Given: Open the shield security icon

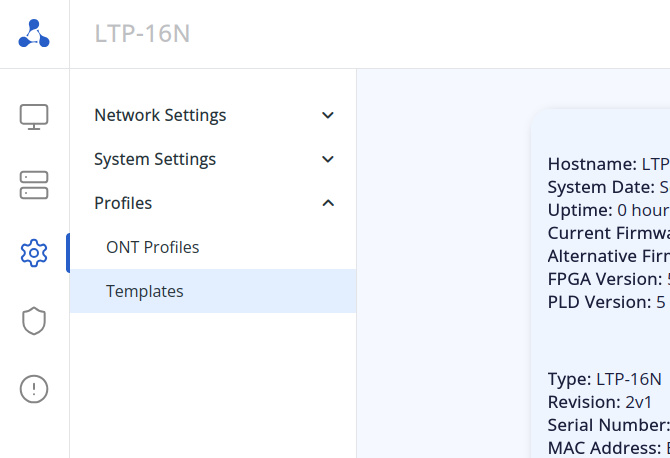Looking at the screenshot, I should tap(34, 321).
